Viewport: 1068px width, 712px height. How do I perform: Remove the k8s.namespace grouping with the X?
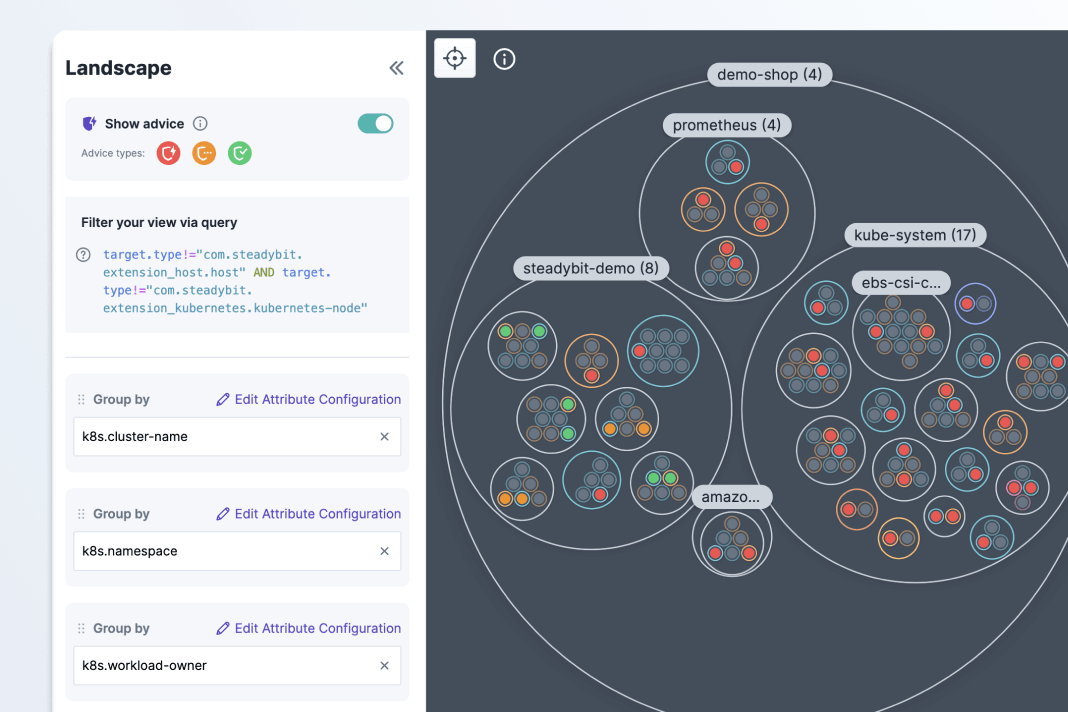coord(384,551)
